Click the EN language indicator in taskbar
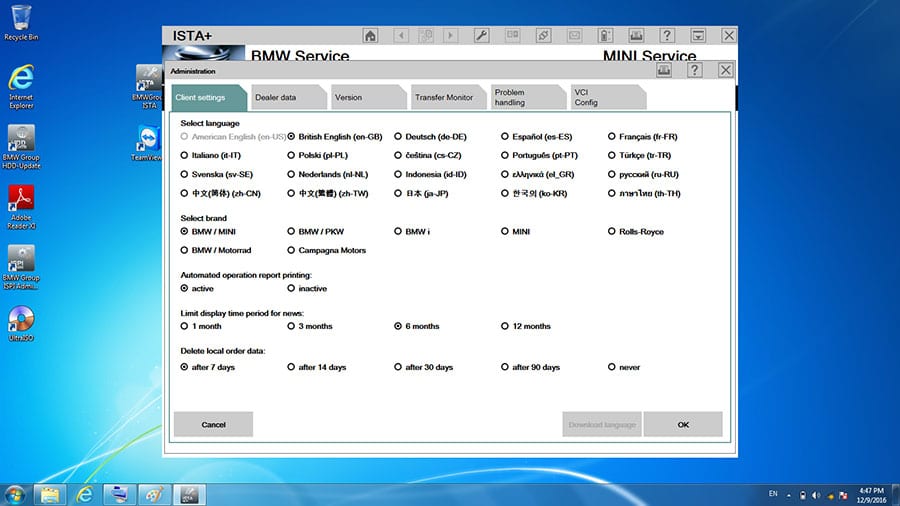 point(773,494)
